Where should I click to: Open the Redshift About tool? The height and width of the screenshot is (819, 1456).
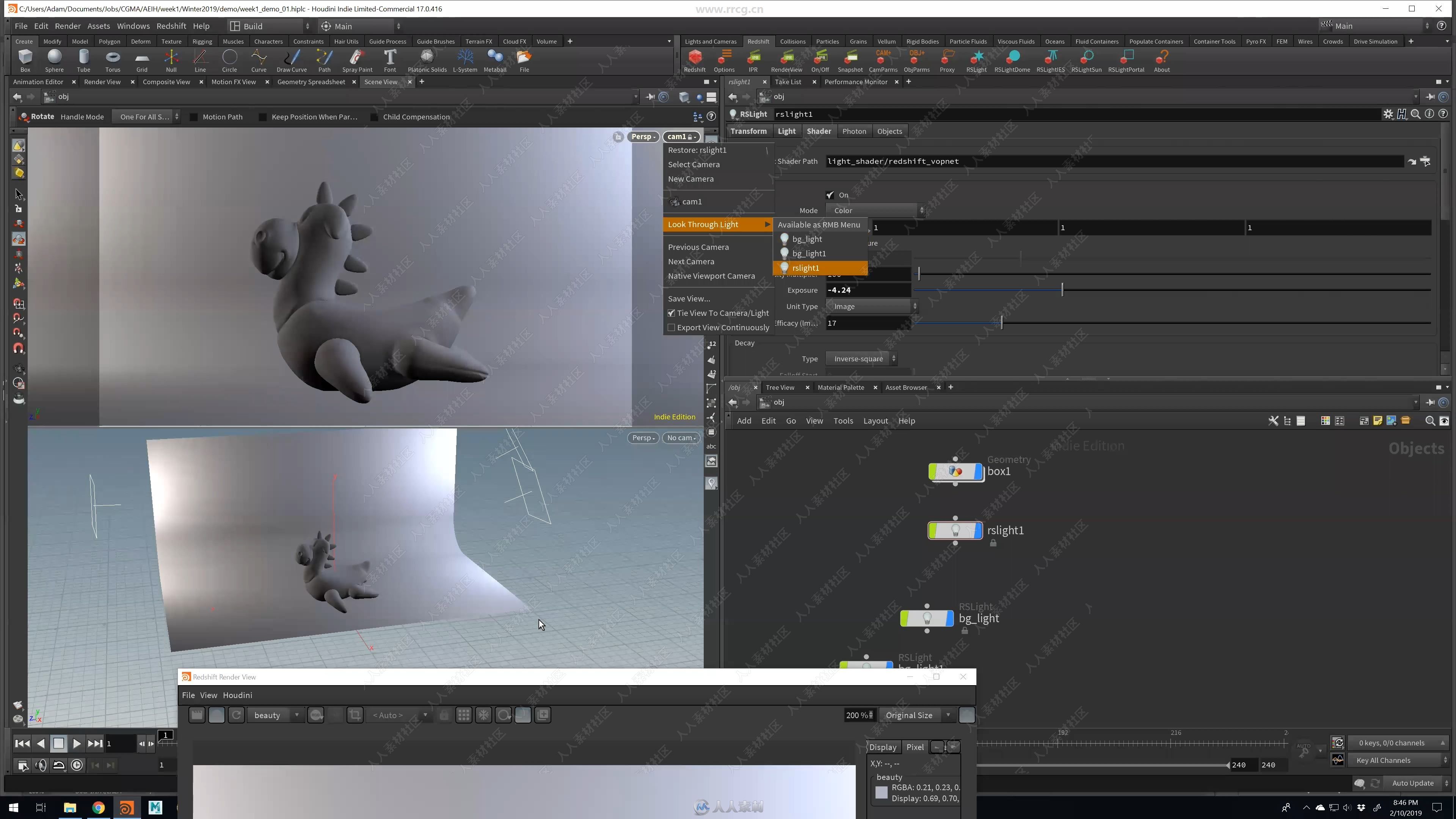point(1161,61)
